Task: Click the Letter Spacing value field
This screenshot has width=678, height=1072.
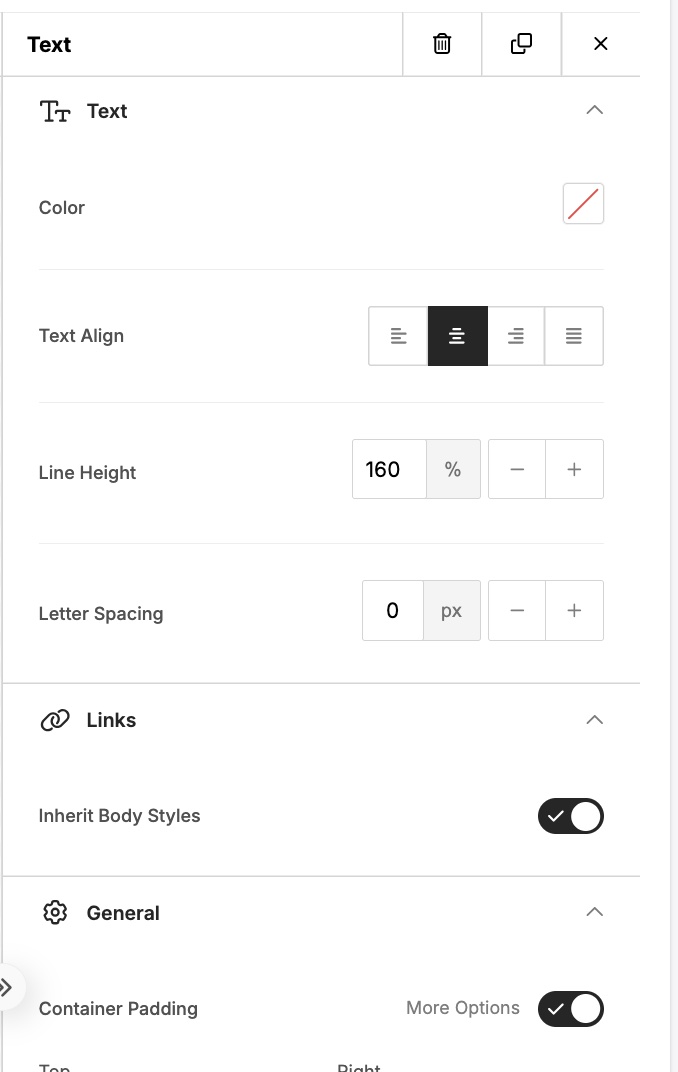Action: 393,611
